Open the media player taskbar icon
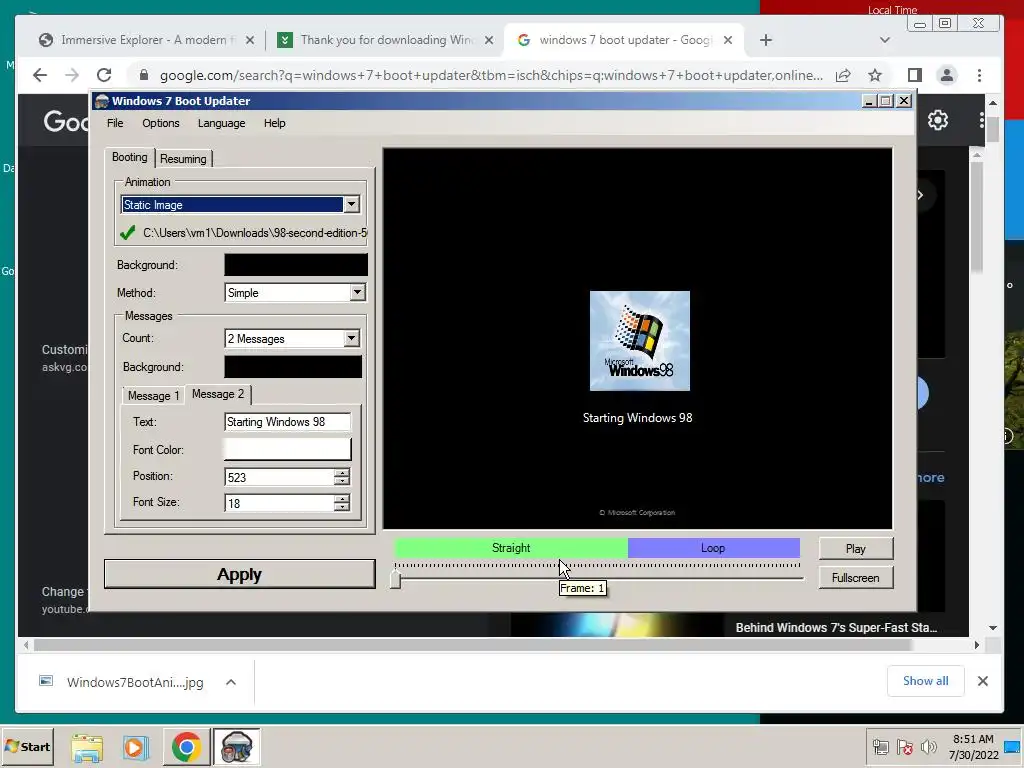The height and width of the screenshot is (768, 1024). point(136,747)
